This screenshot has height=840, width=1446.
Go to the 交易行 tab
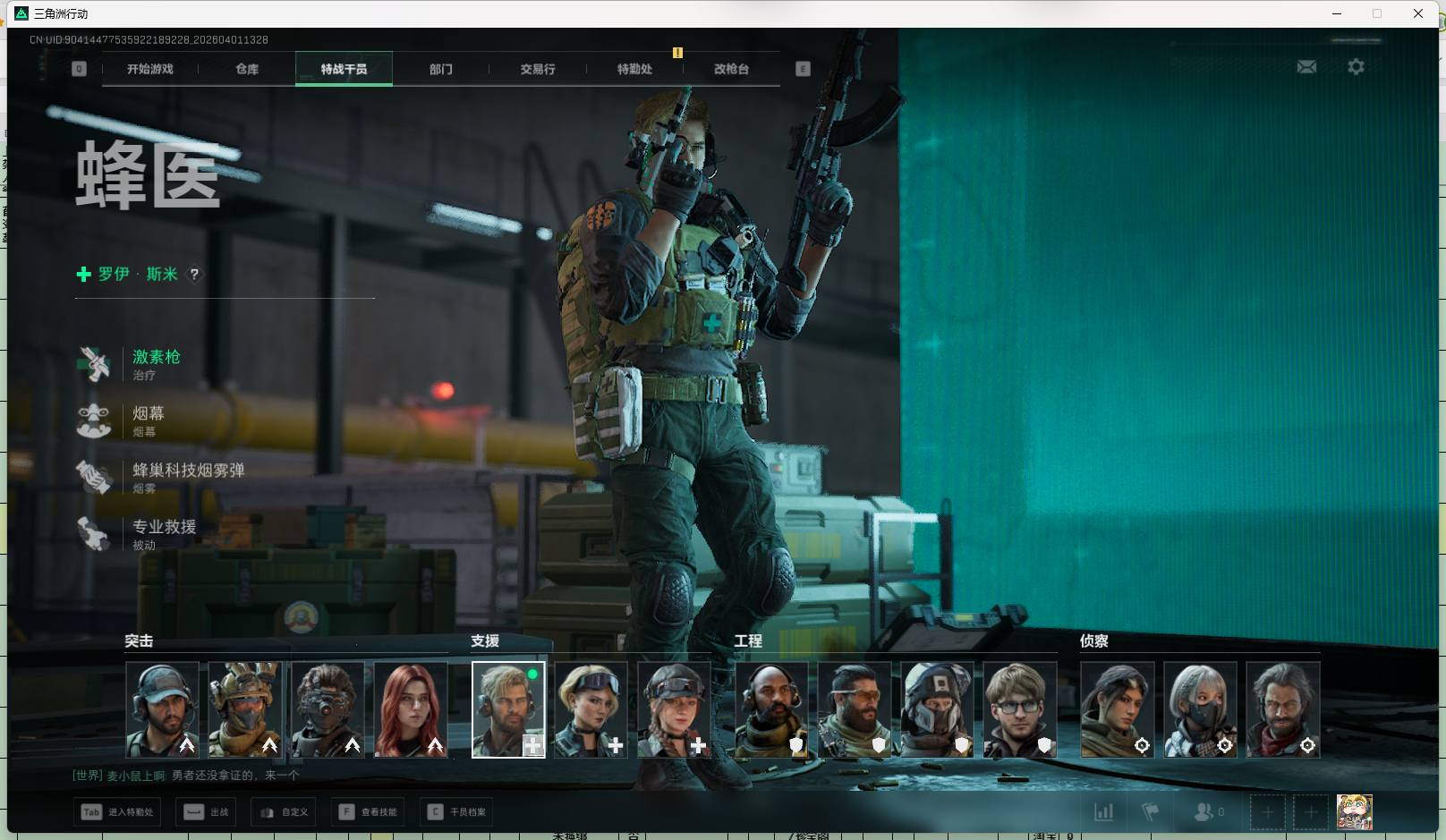pyautogui.click(x=538, y=69)
